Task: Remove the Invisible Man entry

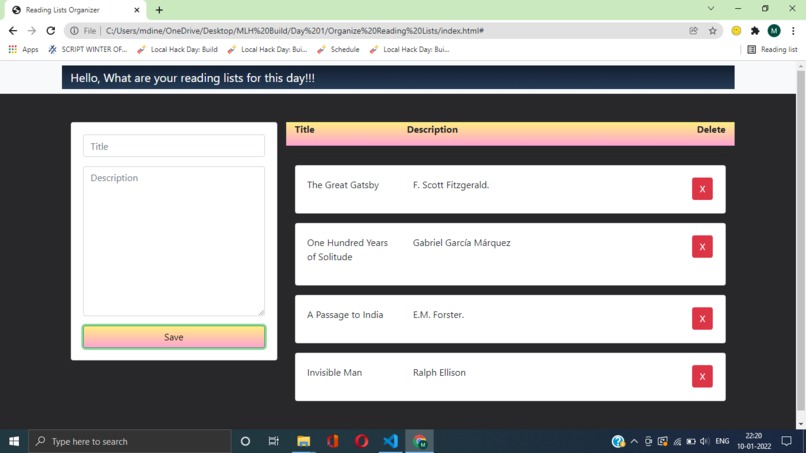Action: (702, 376)
